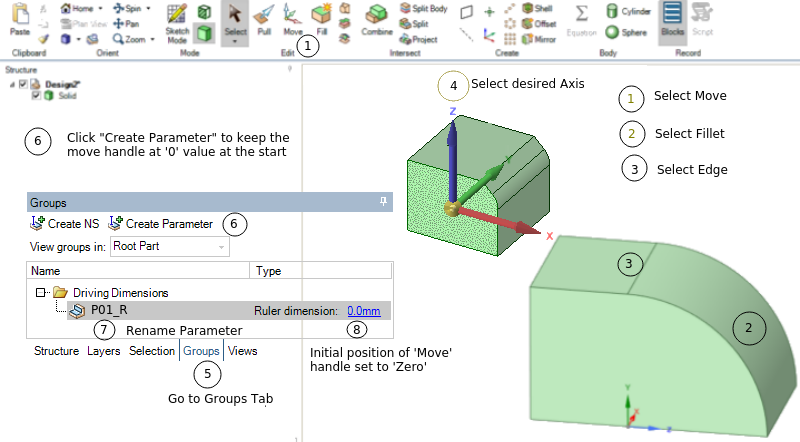Uncheck the Solid visibility checkbox
This screenshot has height=442, width=800.
[x=37, y=96]
